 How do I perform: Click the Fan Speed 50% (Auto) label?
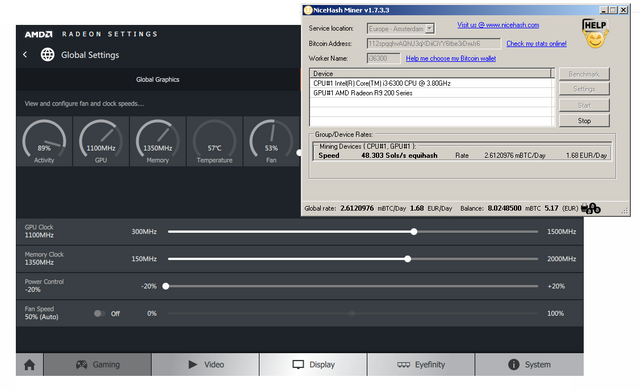41,313
